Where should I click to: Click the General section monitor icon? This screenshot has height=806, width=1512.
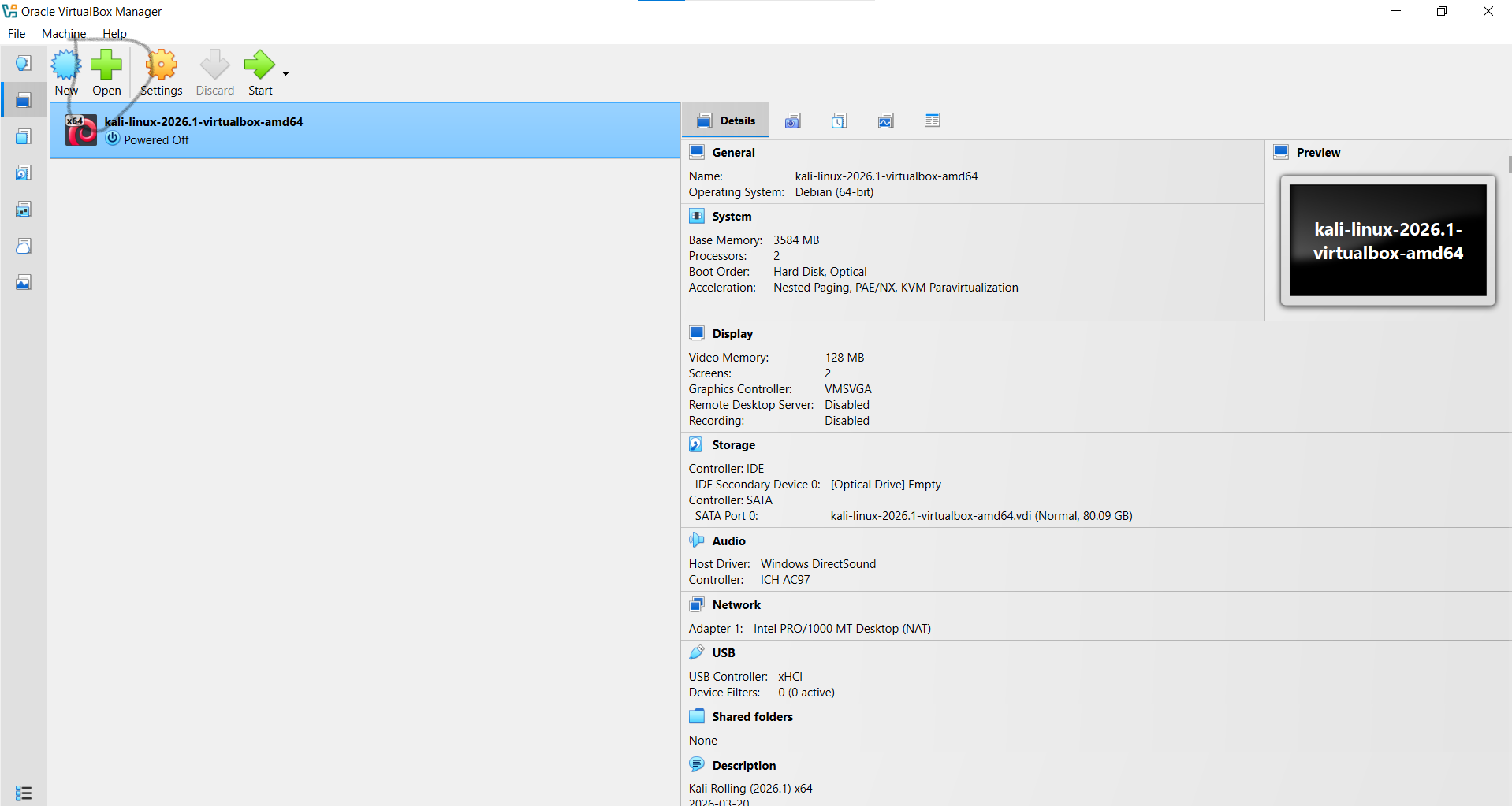pos(697,152)
